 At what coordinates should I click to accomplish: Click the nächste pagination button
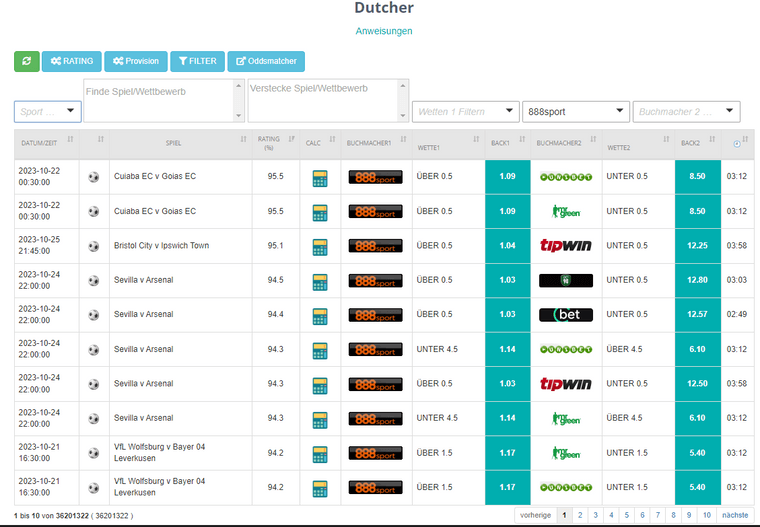point(735,515)
